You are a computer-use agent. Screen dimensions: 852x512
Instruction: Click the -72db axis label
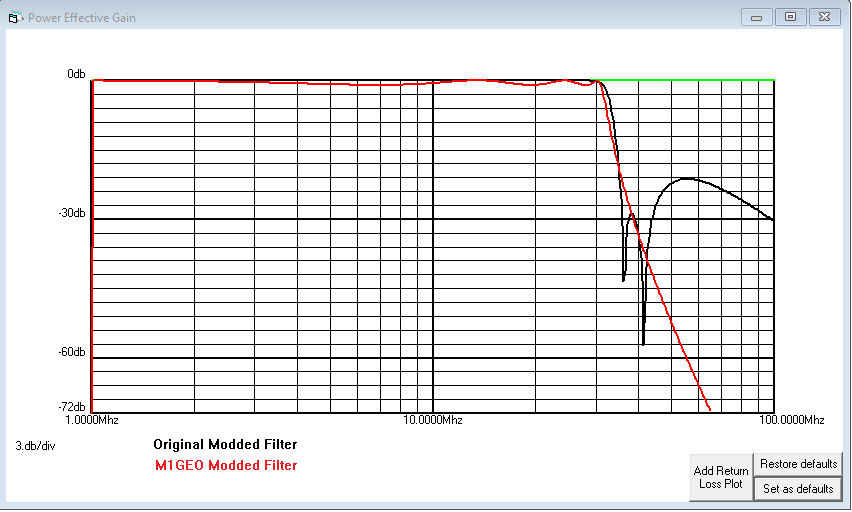pos(72,407)
